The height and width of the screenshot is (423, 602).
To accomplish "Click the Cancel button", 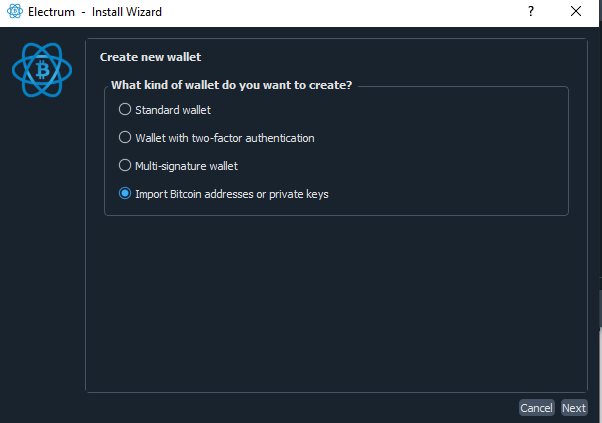I will [536, 408].
